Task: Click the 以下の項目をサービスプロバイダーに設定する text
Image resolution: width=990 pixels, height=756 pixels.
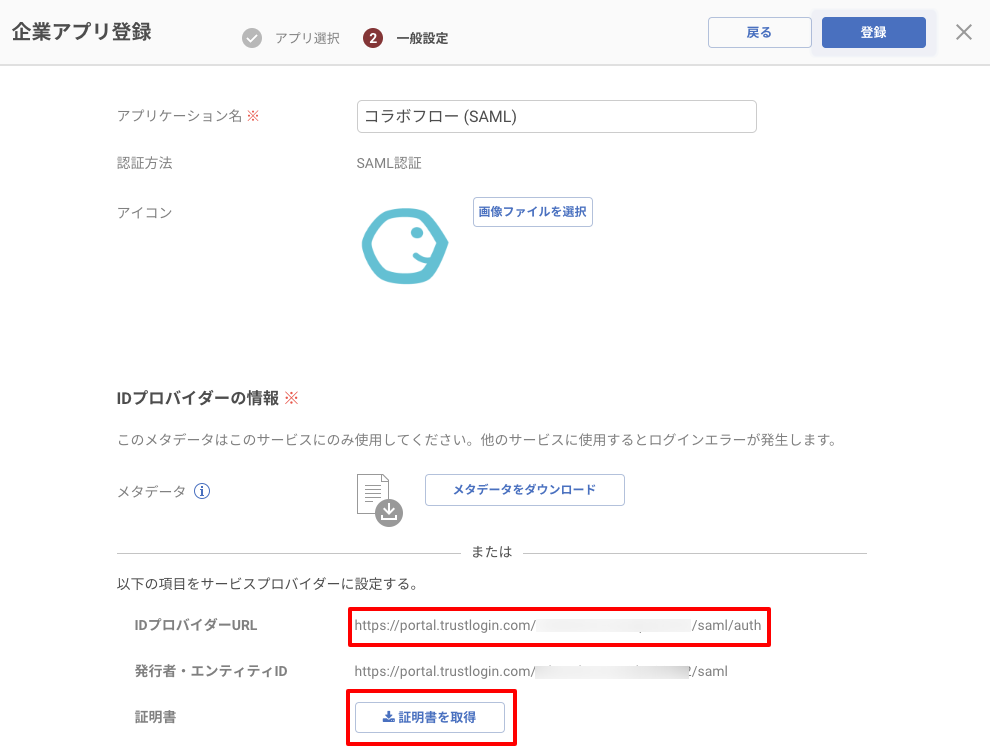Action: [x=268, y=584]
